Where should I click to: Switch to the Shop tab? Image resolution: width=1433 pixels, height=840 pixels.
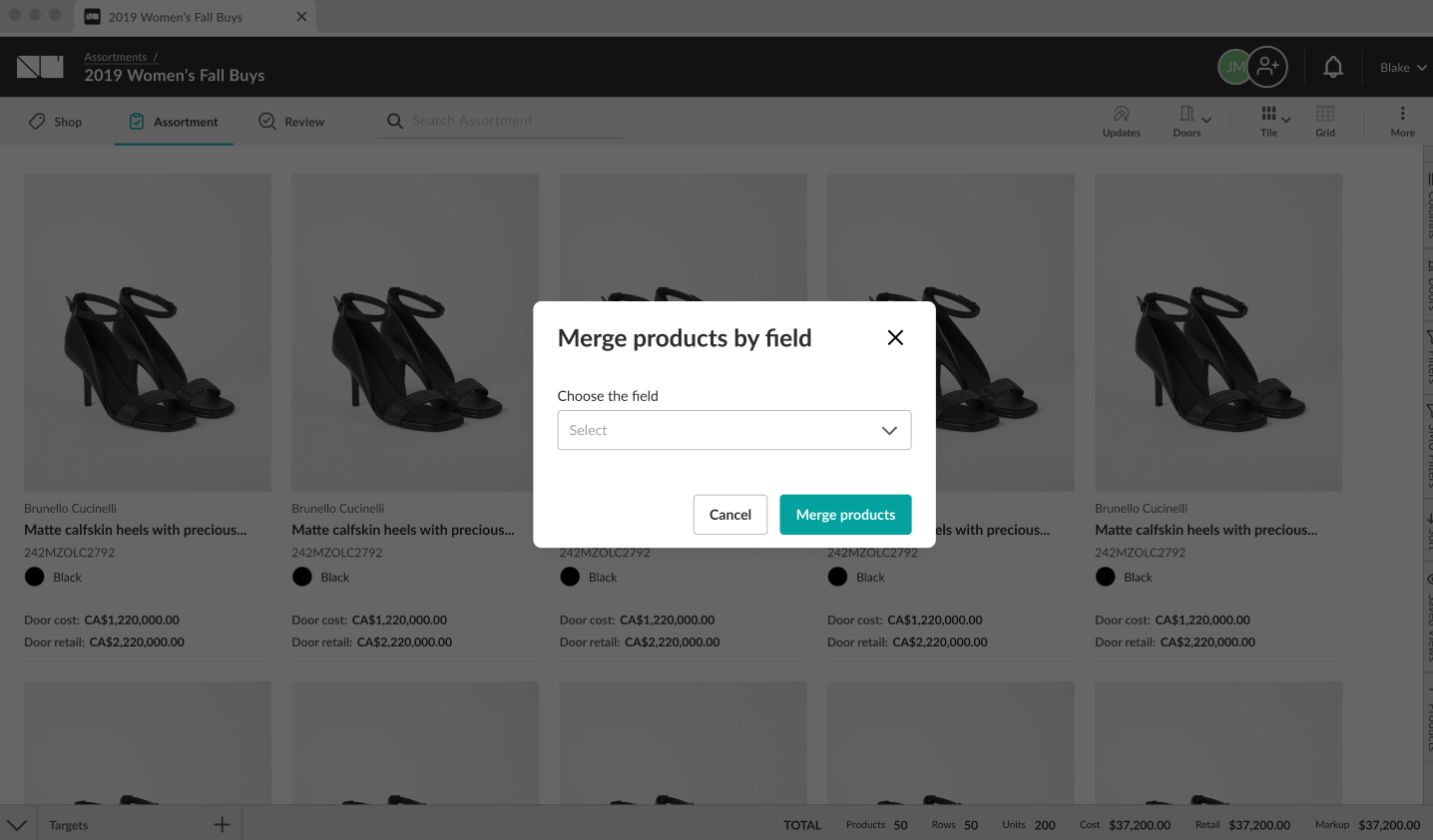click(55, 122)
